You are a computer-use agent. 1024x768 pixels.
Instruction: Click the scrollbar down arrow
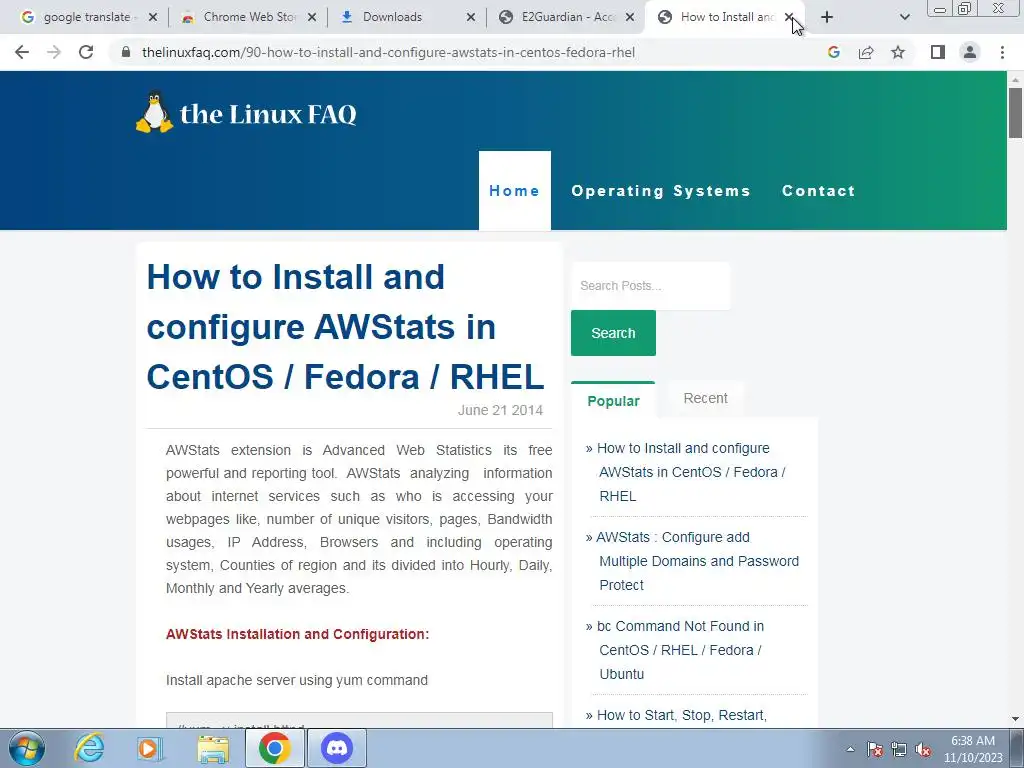tap(1015, 719)
